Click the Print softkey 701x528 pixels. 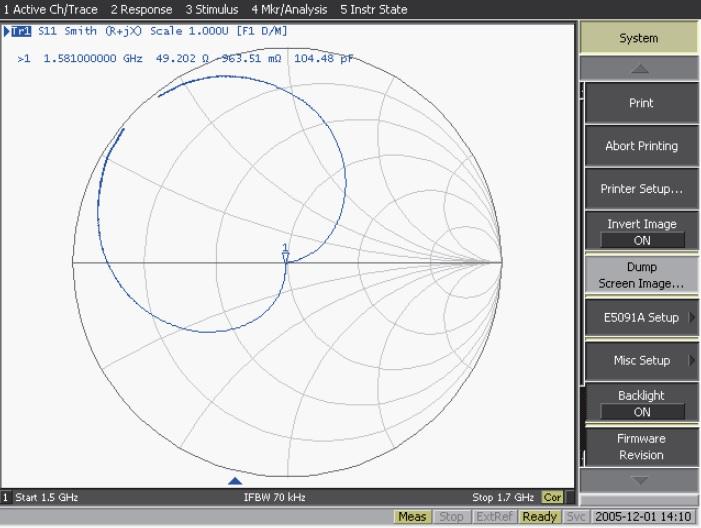pos(641,103)
